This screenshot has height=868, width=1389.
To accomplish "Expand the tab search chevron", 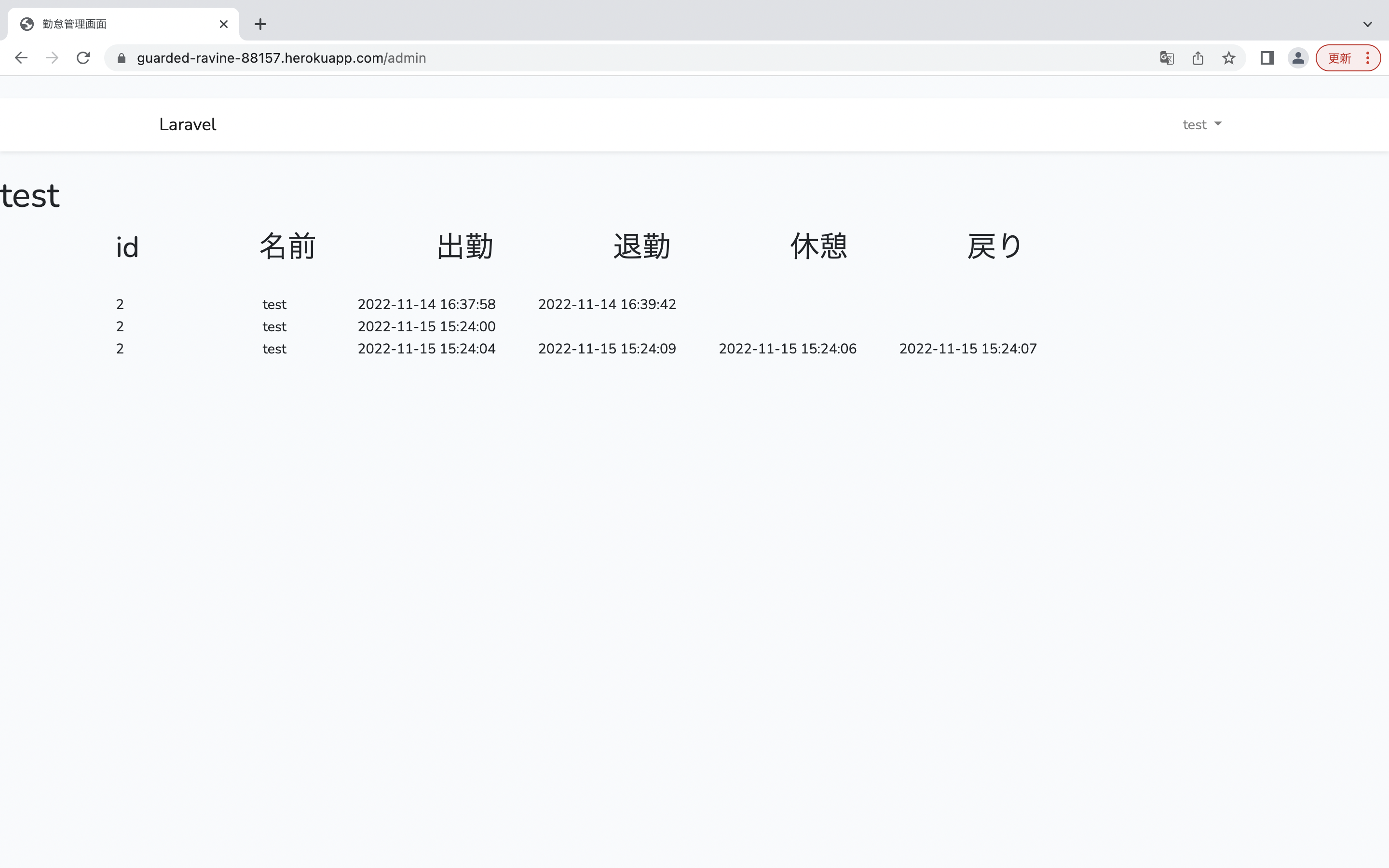I will (1368, 24).
